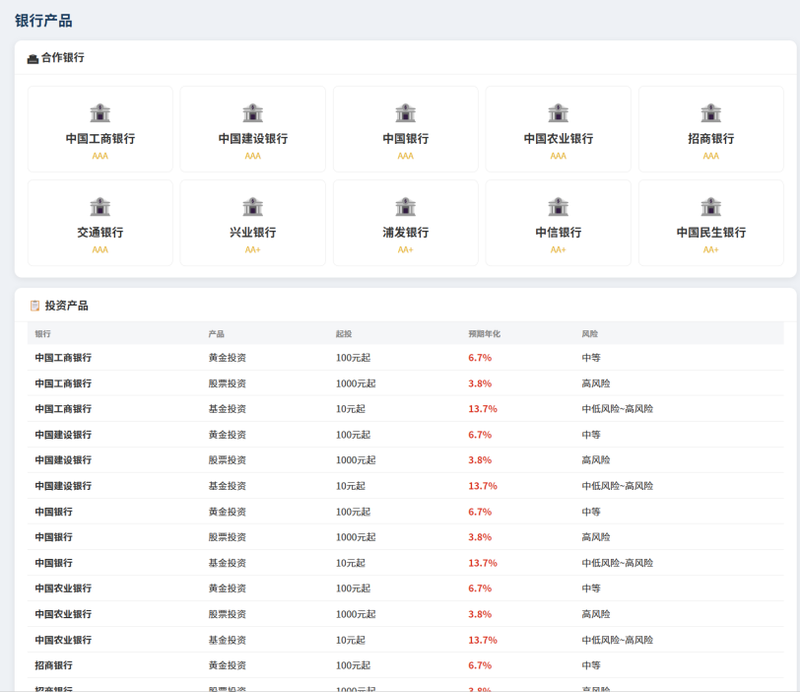The width and height of the screenshot is (800, 692).
Task: Select the 兴业银行 card name
Action: click(x=253, y=232)
